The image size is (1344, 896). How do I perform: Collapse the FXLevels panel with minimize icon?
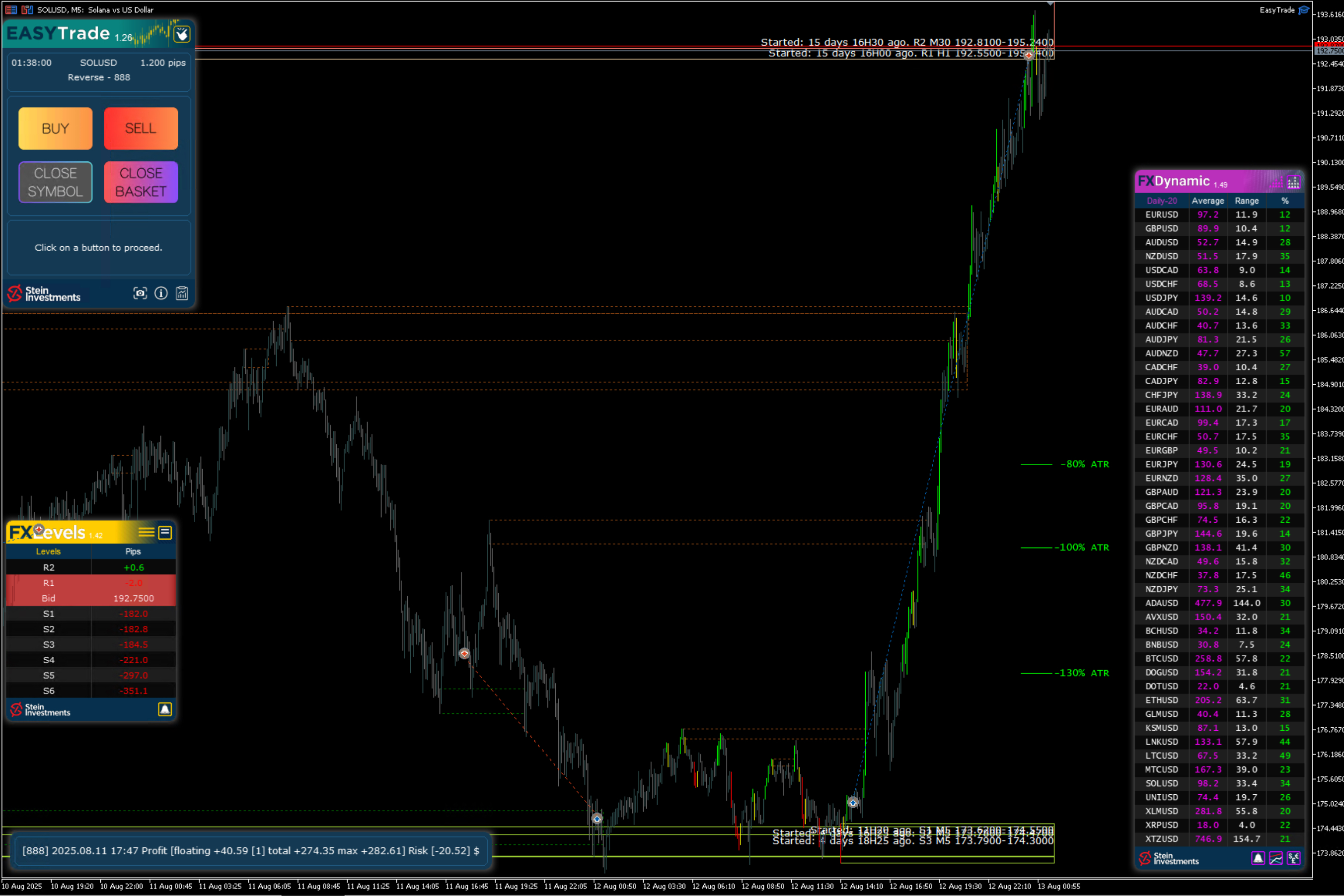(x=164, y=533)
